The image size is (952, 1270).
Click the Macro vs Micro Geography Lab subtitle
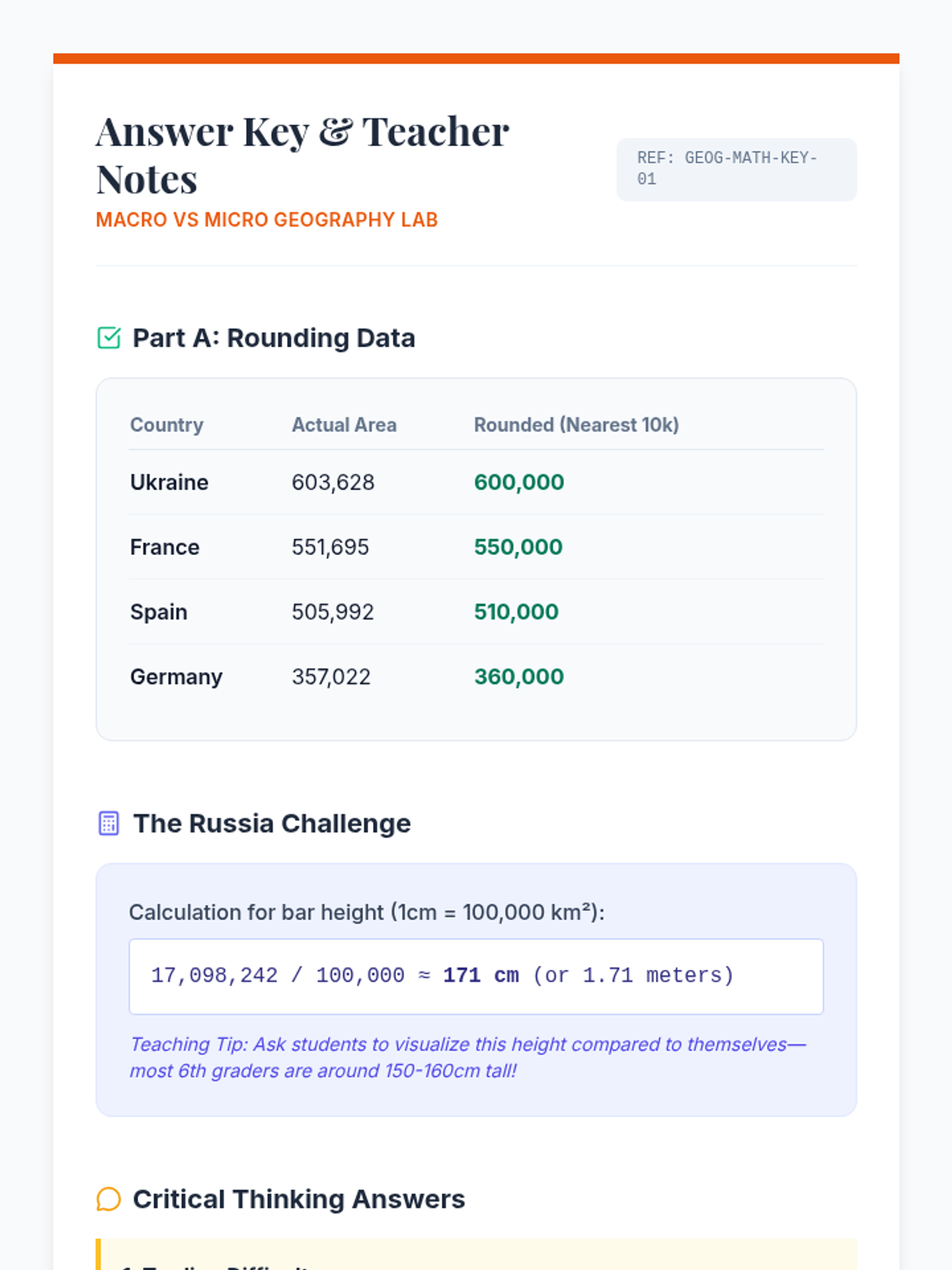pos(267,220)
